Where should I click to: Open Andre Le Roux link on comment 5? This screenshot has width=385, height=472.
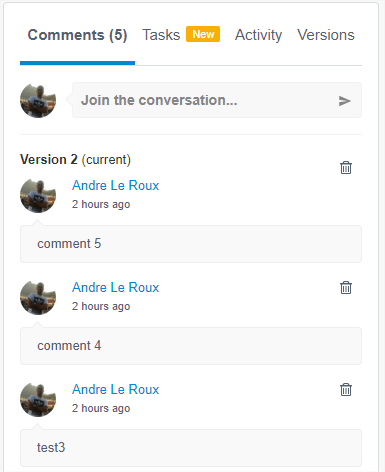115,186
